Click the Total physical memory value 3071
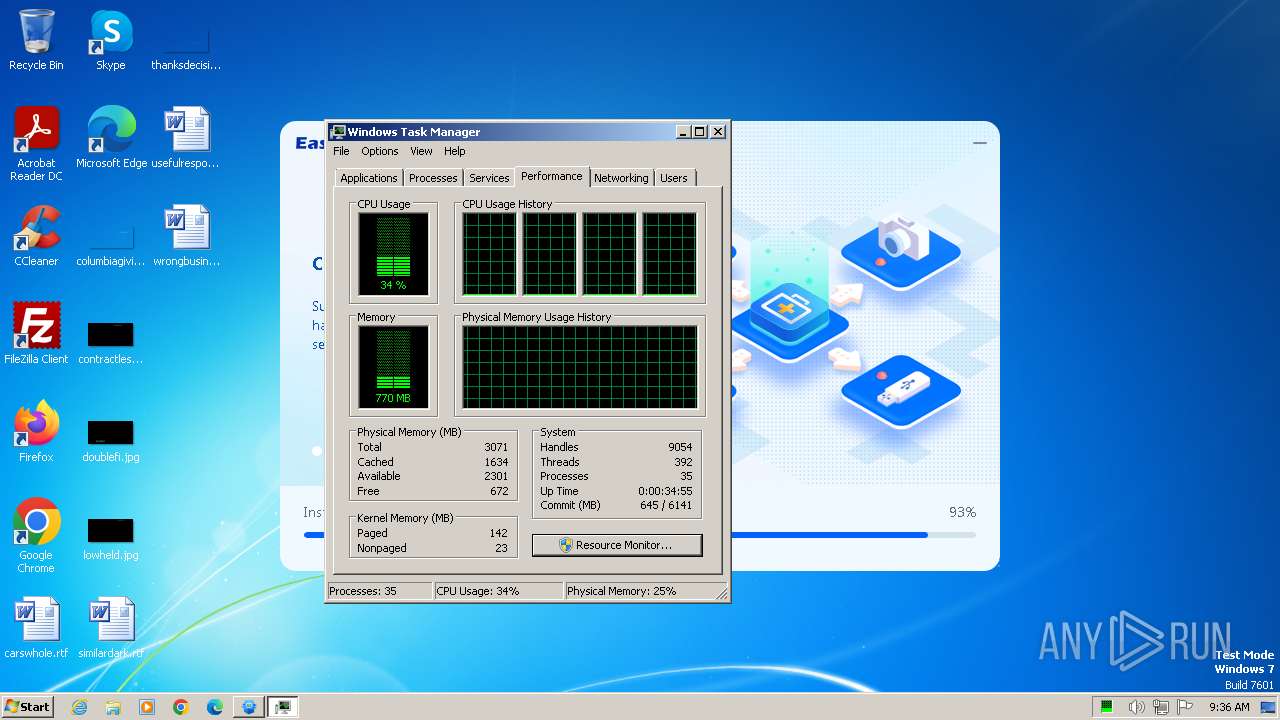The image size is (1280, 720). (x=496, y=447)
